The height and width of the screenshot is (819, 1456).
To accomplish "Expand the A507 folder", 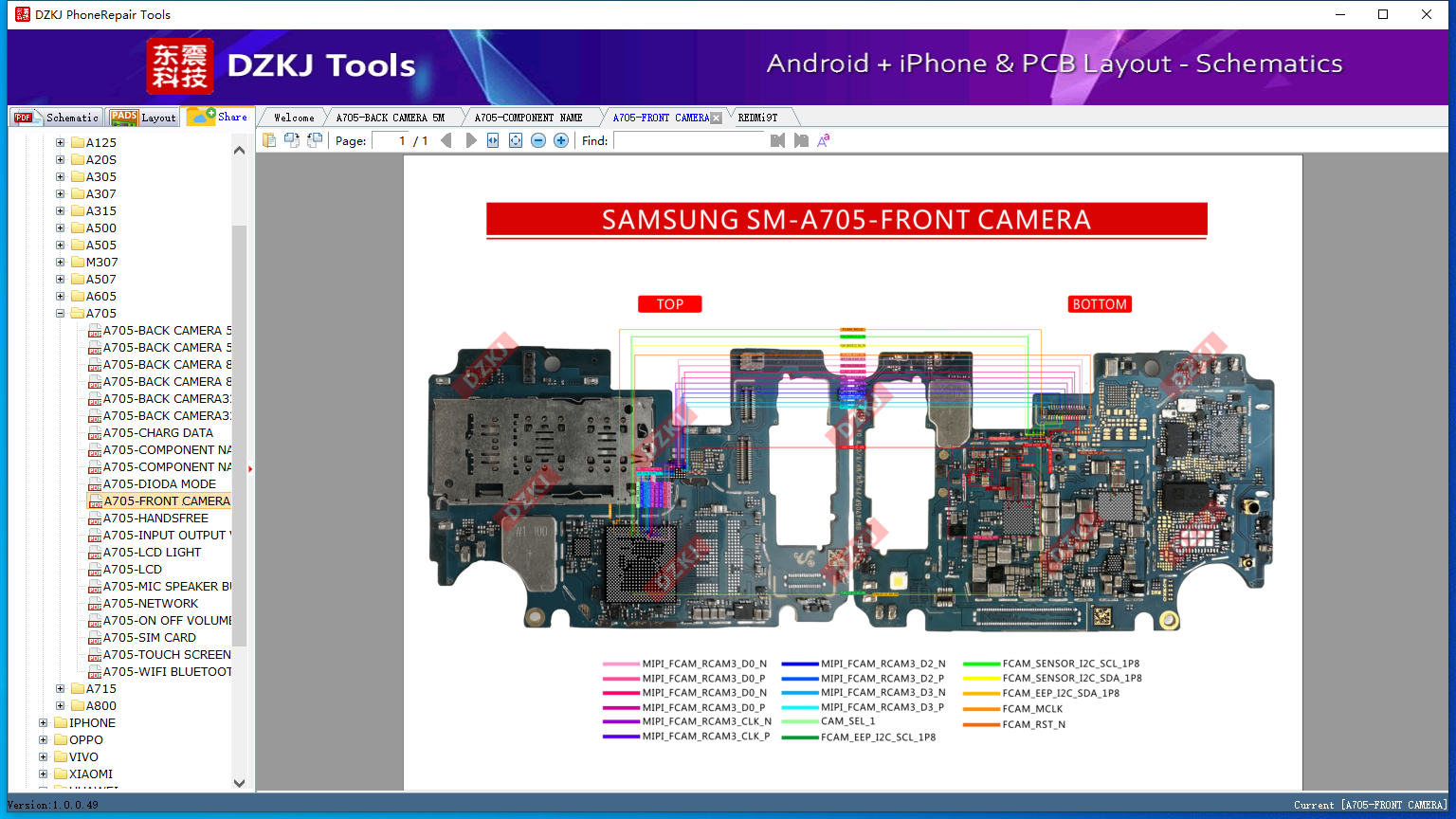I will click(60, 280).
